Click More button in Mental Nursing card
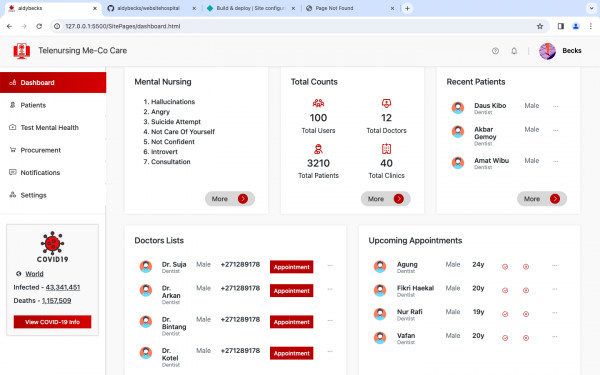 click(230, 199)
